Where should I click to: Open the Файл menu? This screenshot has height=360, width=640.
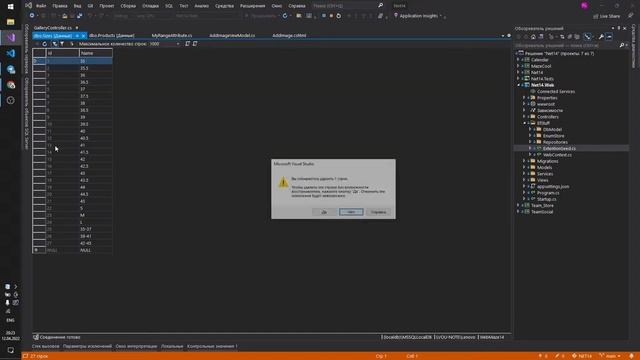pos(41,6)
